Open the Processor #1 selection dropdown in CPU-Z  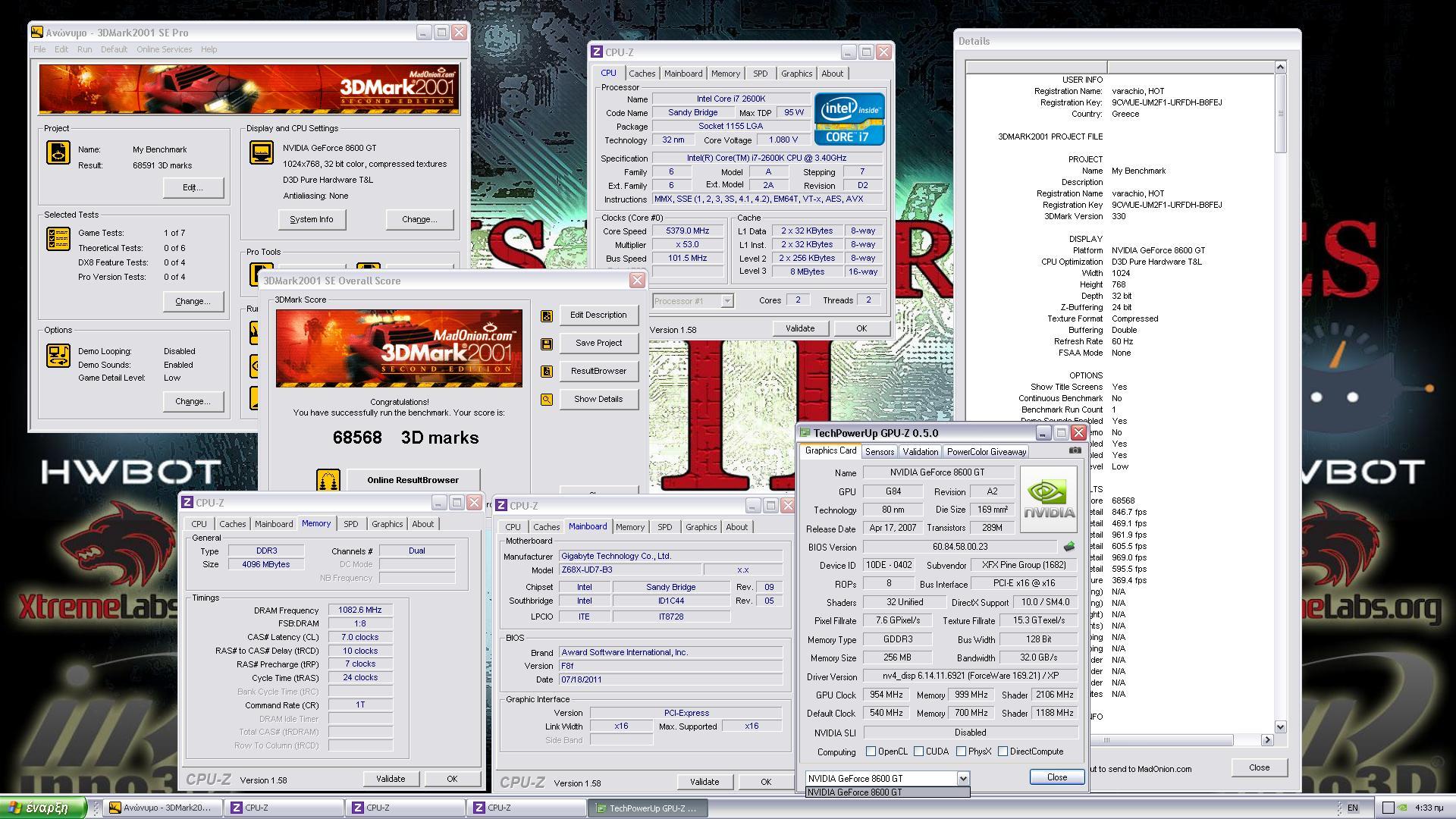pyautogui.click(x=726, y=301)
